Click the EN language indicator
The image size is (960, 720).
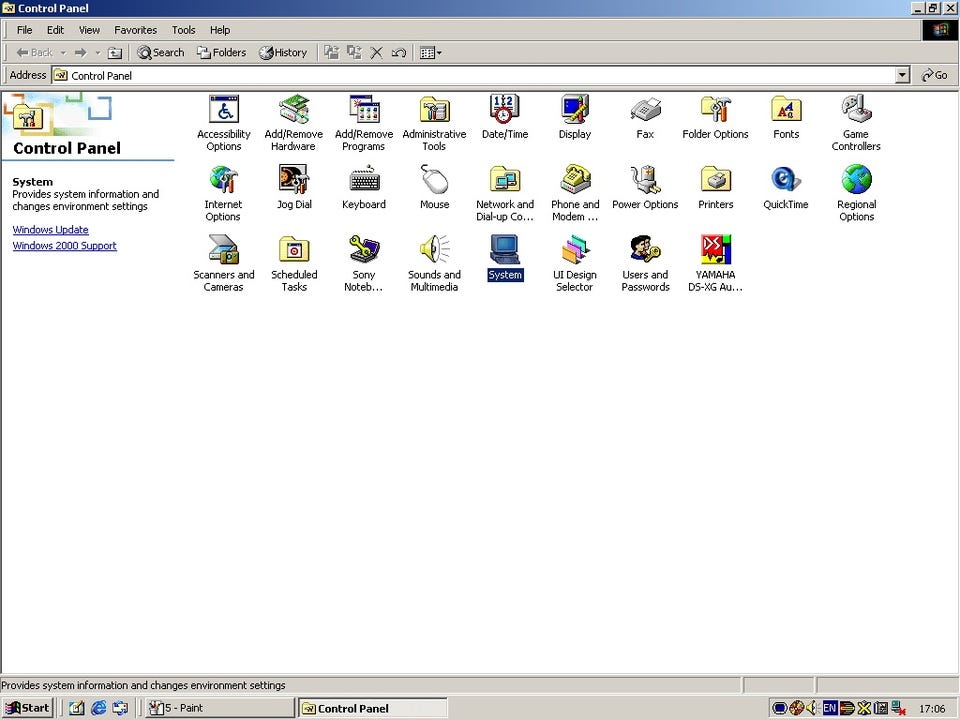pos(829,708)
